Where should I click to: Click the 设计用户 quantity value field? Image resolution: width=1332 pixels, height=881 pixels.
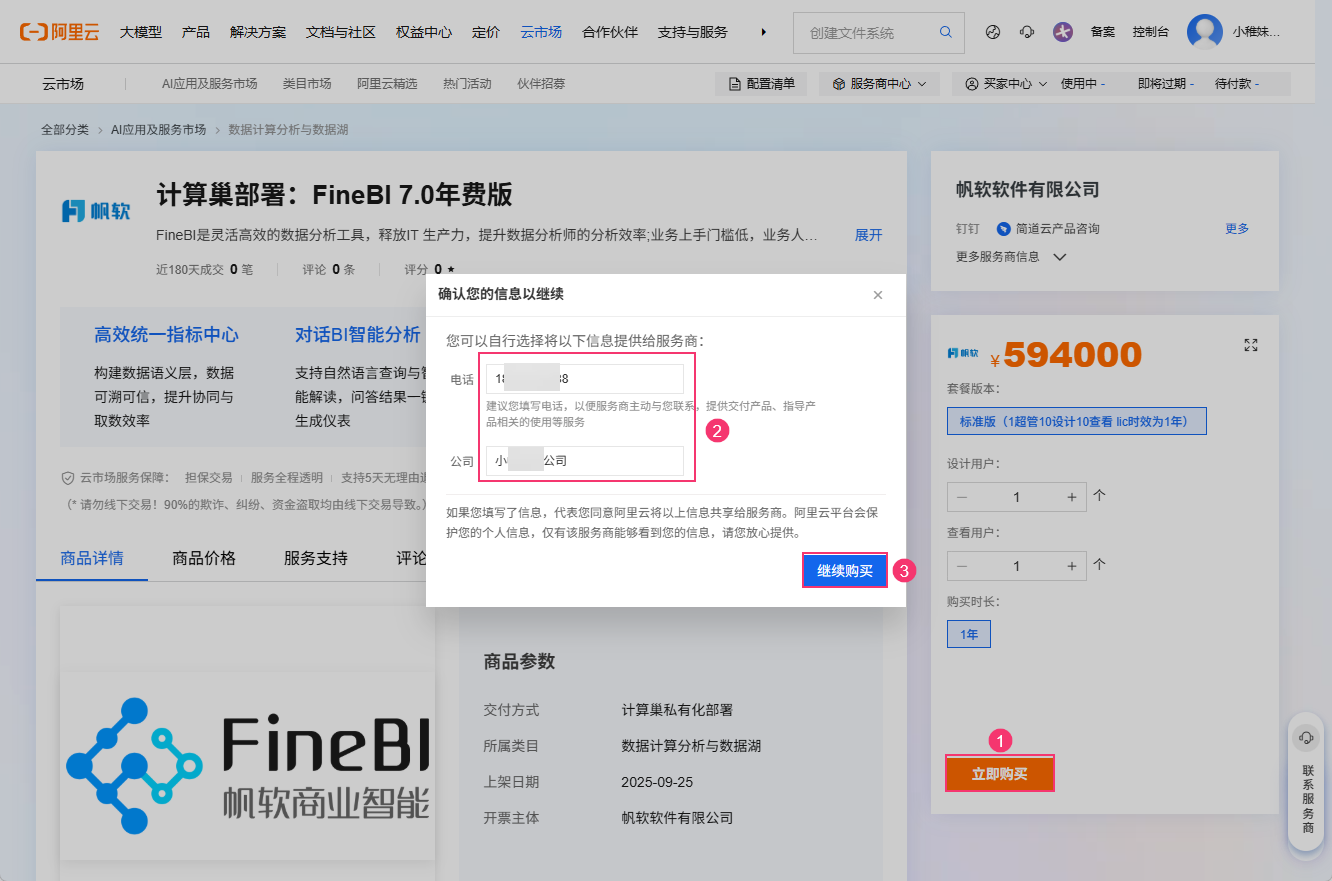click(x=1017, y=497)
